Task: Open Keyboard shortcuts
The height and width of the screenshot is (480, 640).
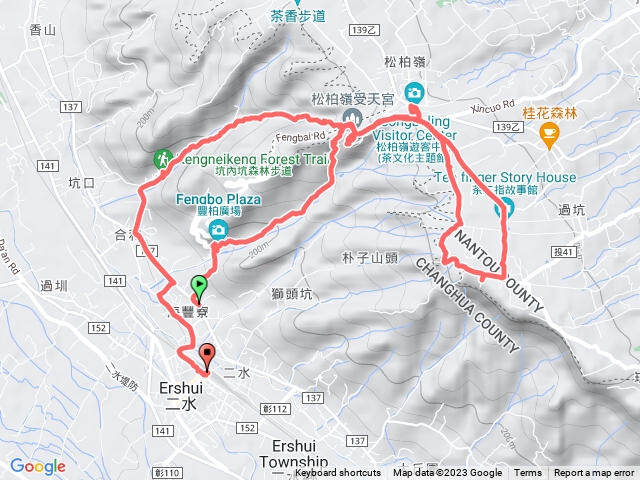Action: click(x=338, y=473)
